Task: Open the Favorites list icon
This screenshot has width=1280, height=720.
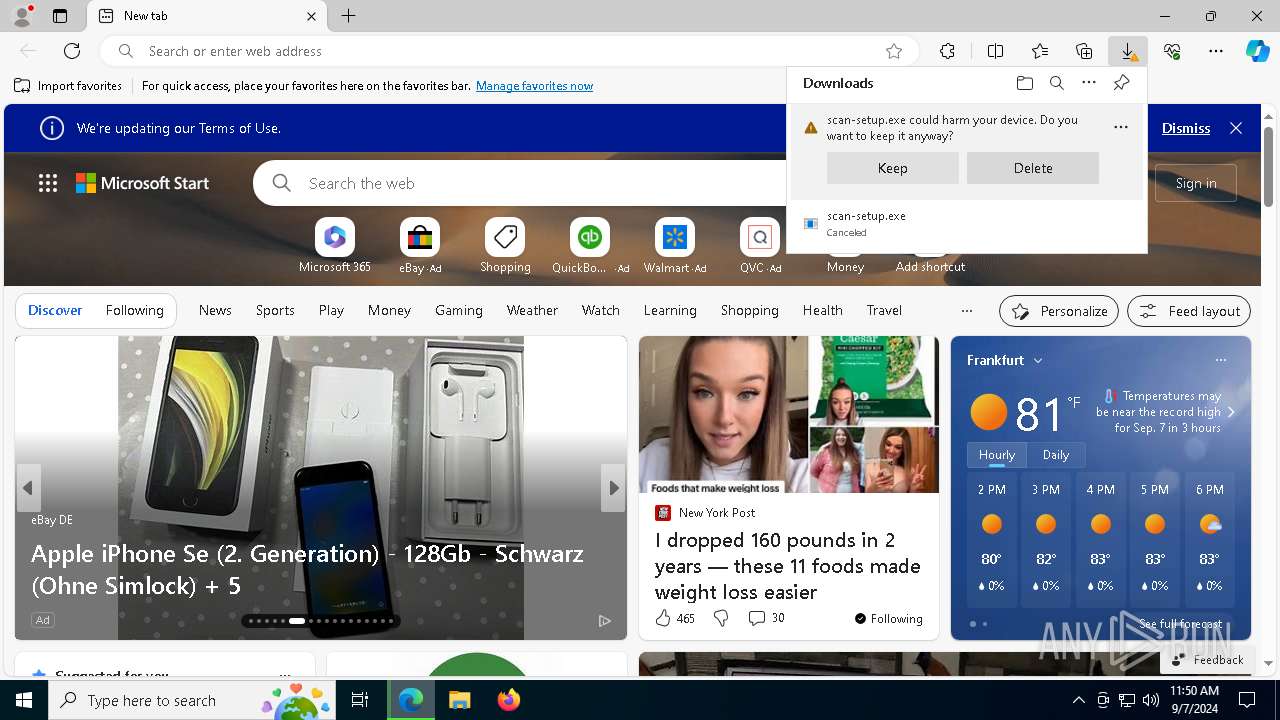Action: 1040,51
